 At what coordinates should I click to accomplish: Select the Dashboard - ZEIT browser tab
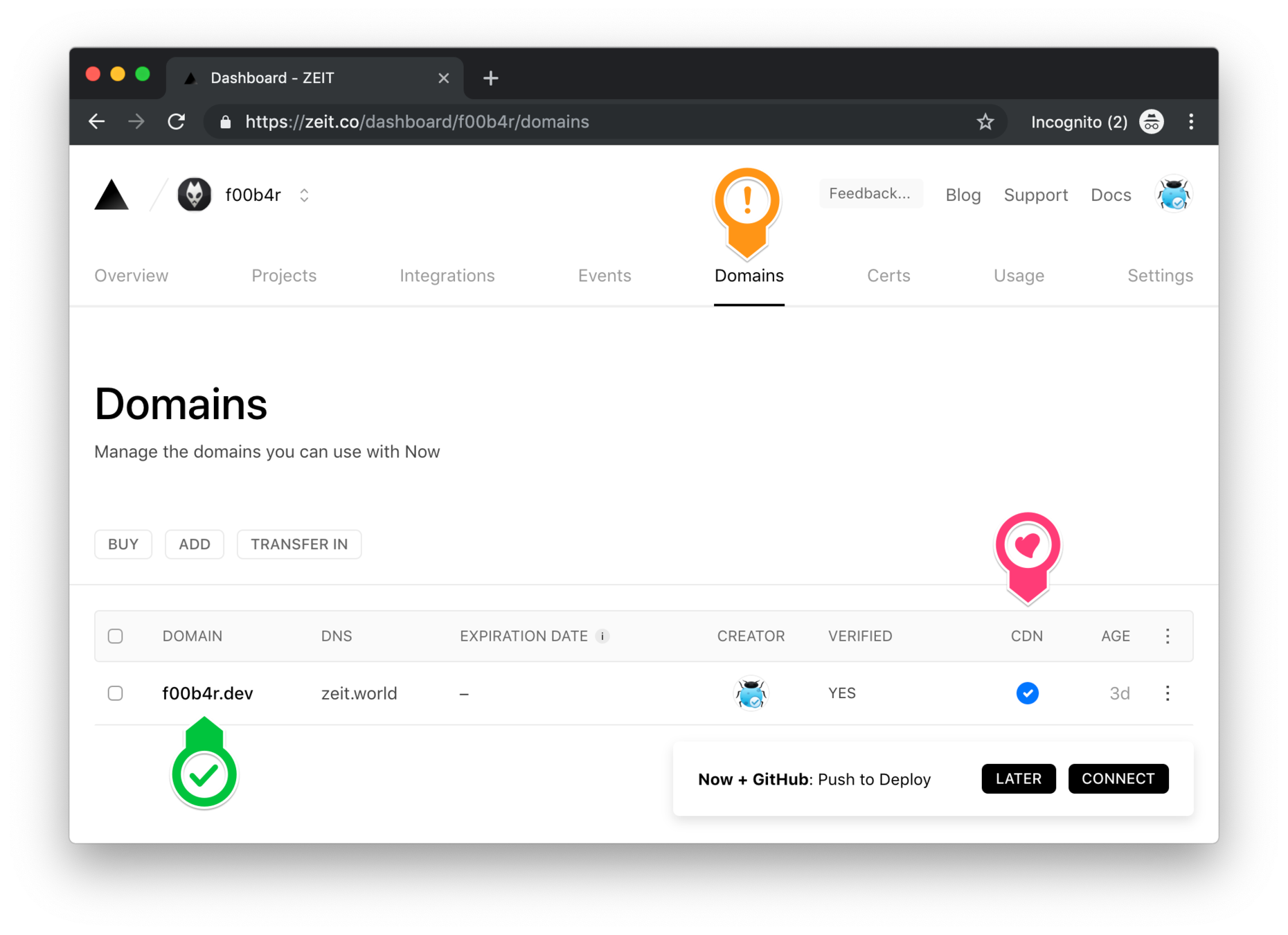pos(315,78)
